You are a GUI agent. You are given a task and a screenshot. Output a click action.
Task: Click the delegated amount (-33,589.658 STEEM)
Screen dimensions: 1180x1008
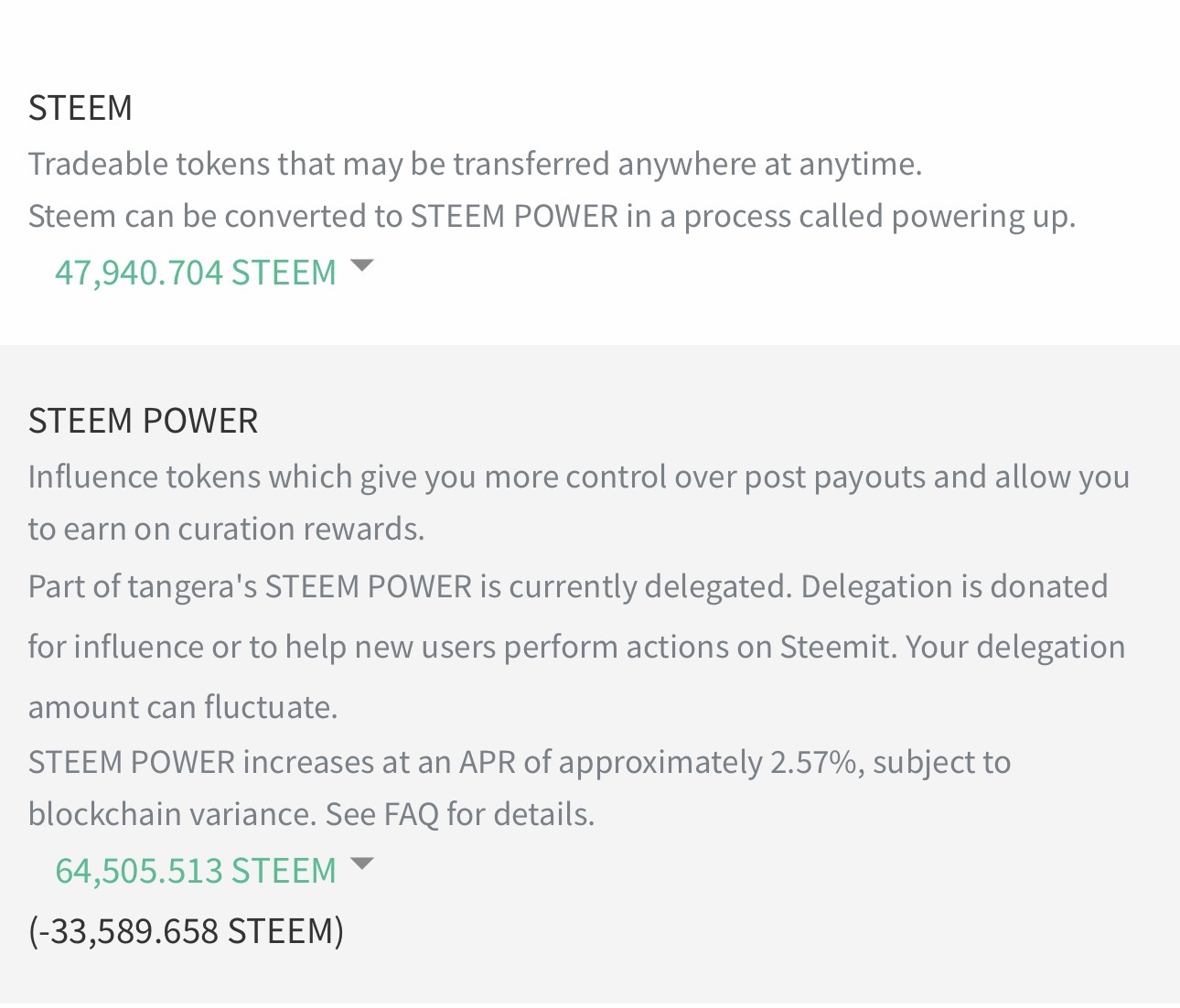(x=187, y=931)
